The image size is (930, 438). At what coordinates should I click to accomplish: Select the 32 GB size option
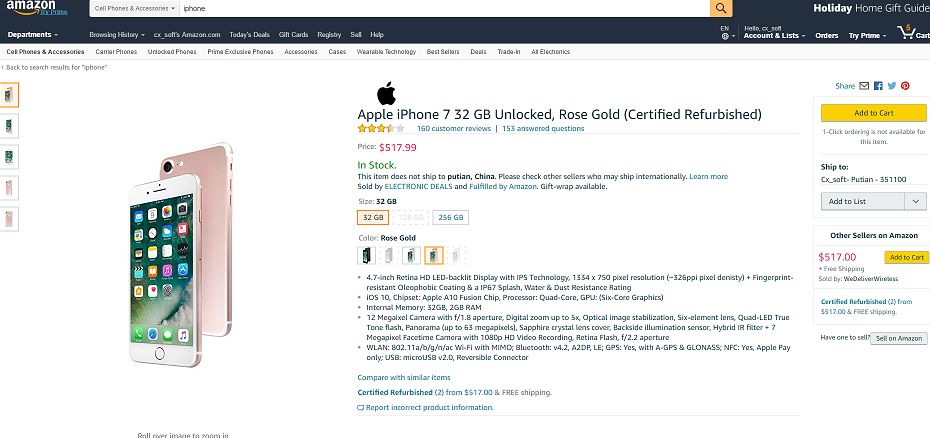[373, 217]
